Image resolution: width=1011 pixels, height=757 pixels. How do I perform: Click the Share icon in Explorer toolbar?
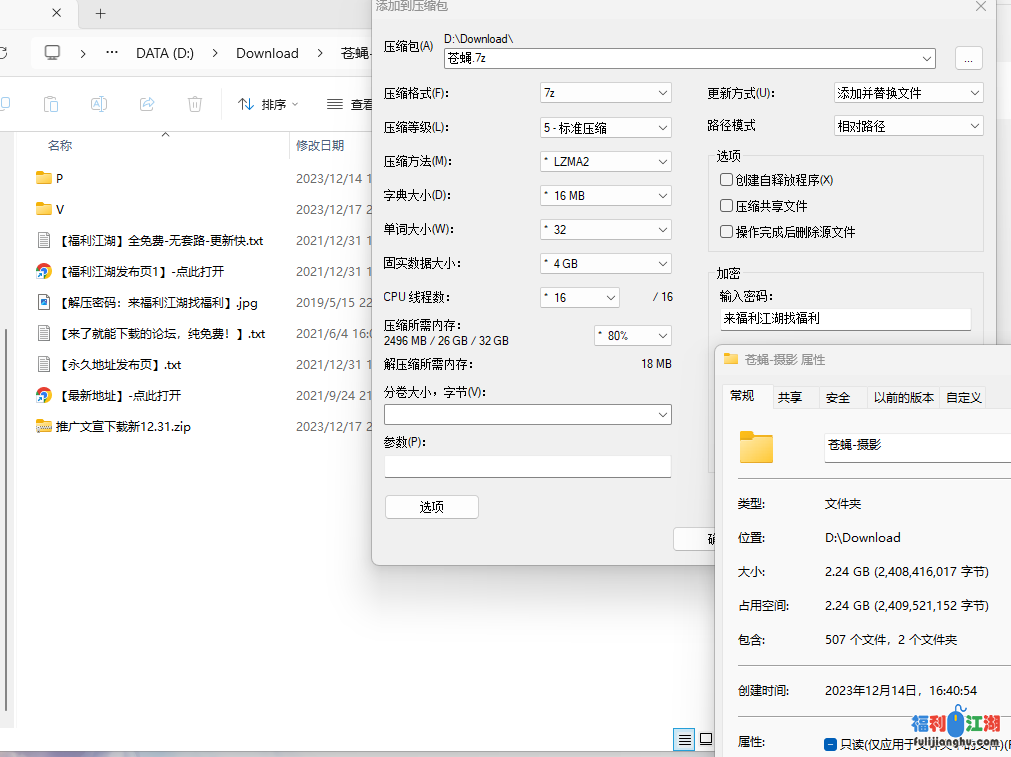click(x=147, y=104)
